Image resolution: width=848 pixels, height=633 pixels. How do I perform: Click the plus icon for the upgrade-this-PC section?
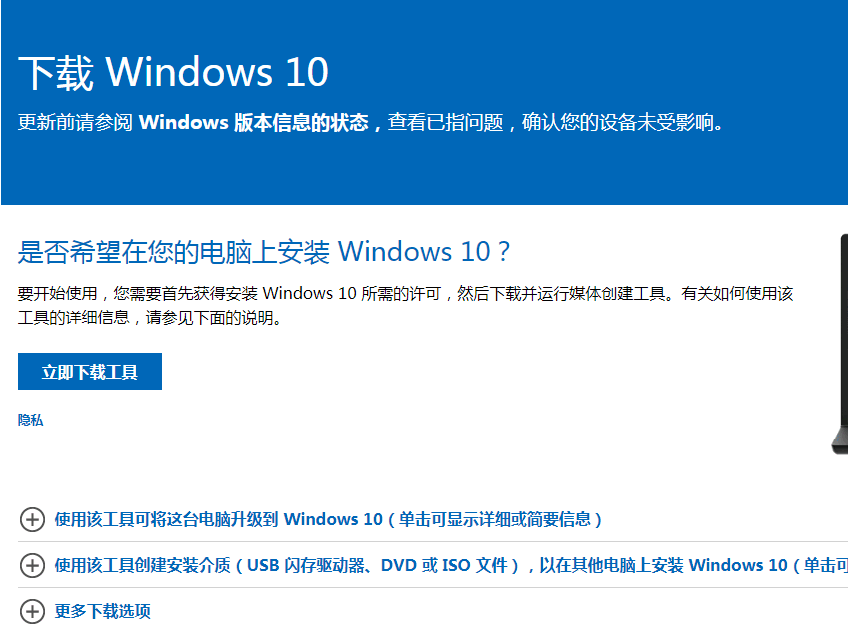pyautogui.click(x=32, y=519)
